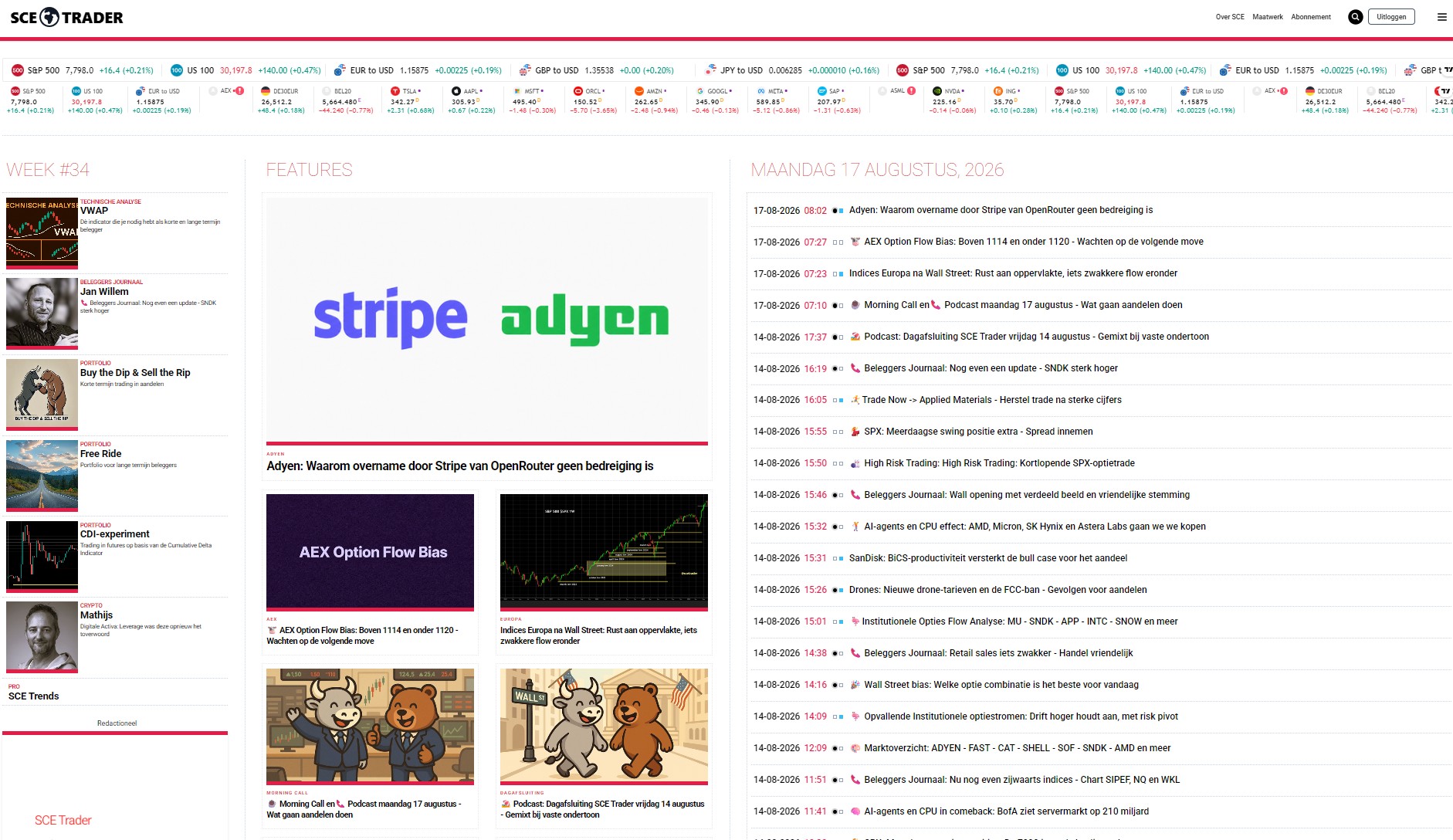1453x840 pixels.
Task: Select the Redactioneel tab
Action: tap(117, 723)
